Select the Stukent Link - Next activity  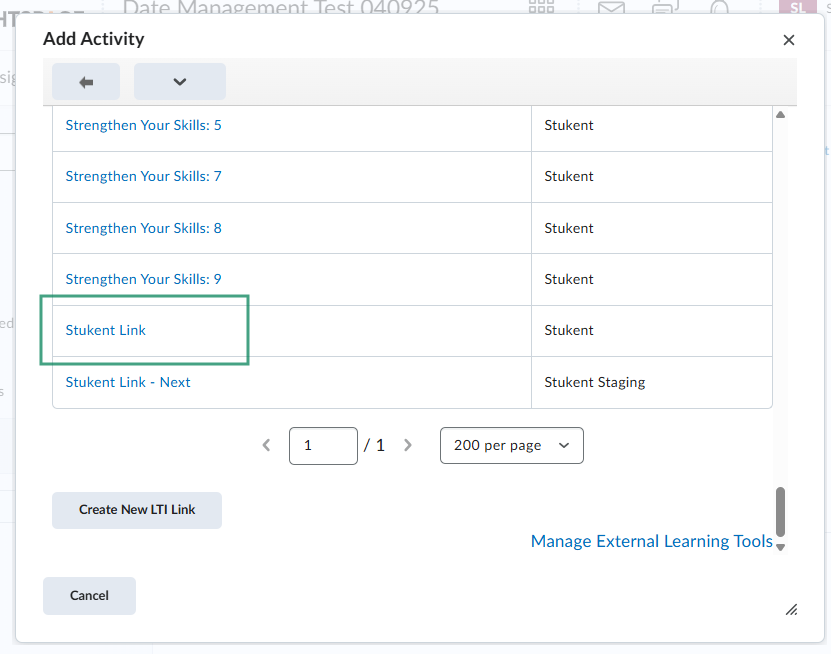tap(128, 382)
